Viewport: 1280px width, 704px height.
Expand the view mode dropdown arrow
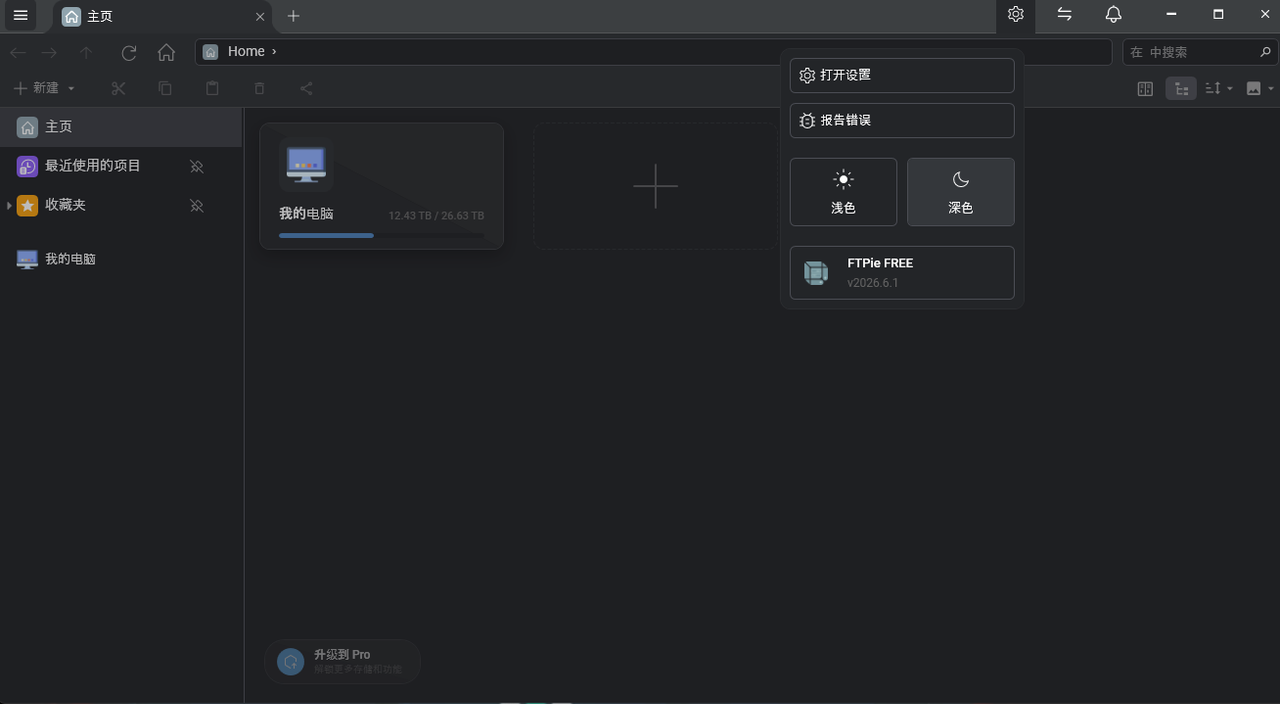pyautogui.click(x=1271, y=88)
